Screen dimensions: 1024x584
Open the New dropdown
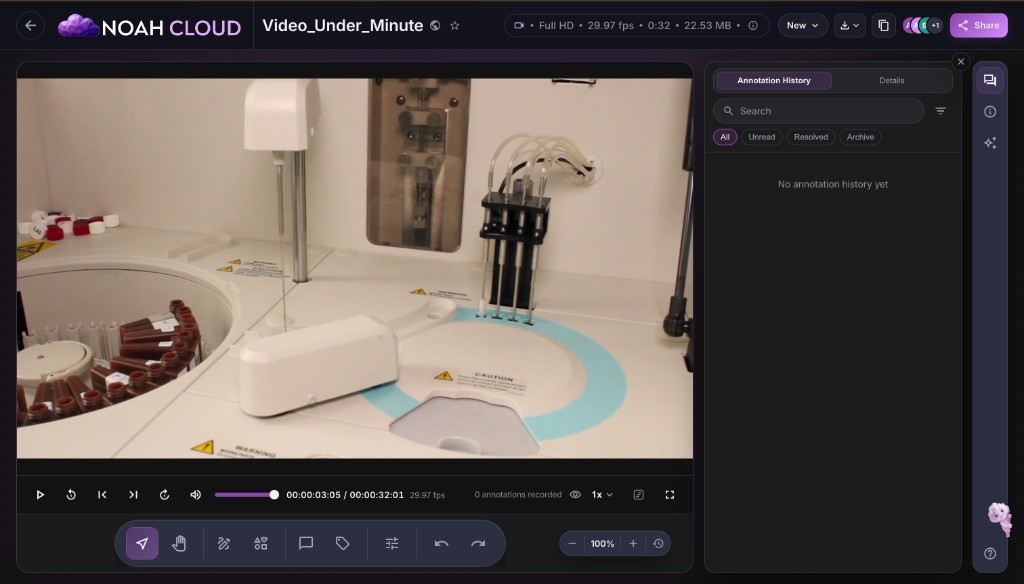(x=803, y=25)
